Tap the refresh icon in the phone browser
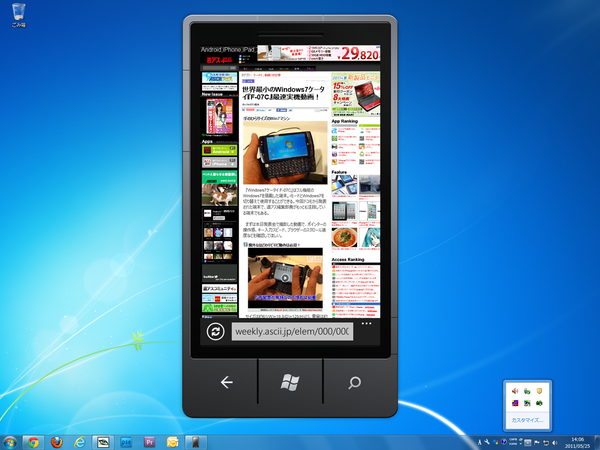This screenshot has height=450, width=600. [215, 331]
